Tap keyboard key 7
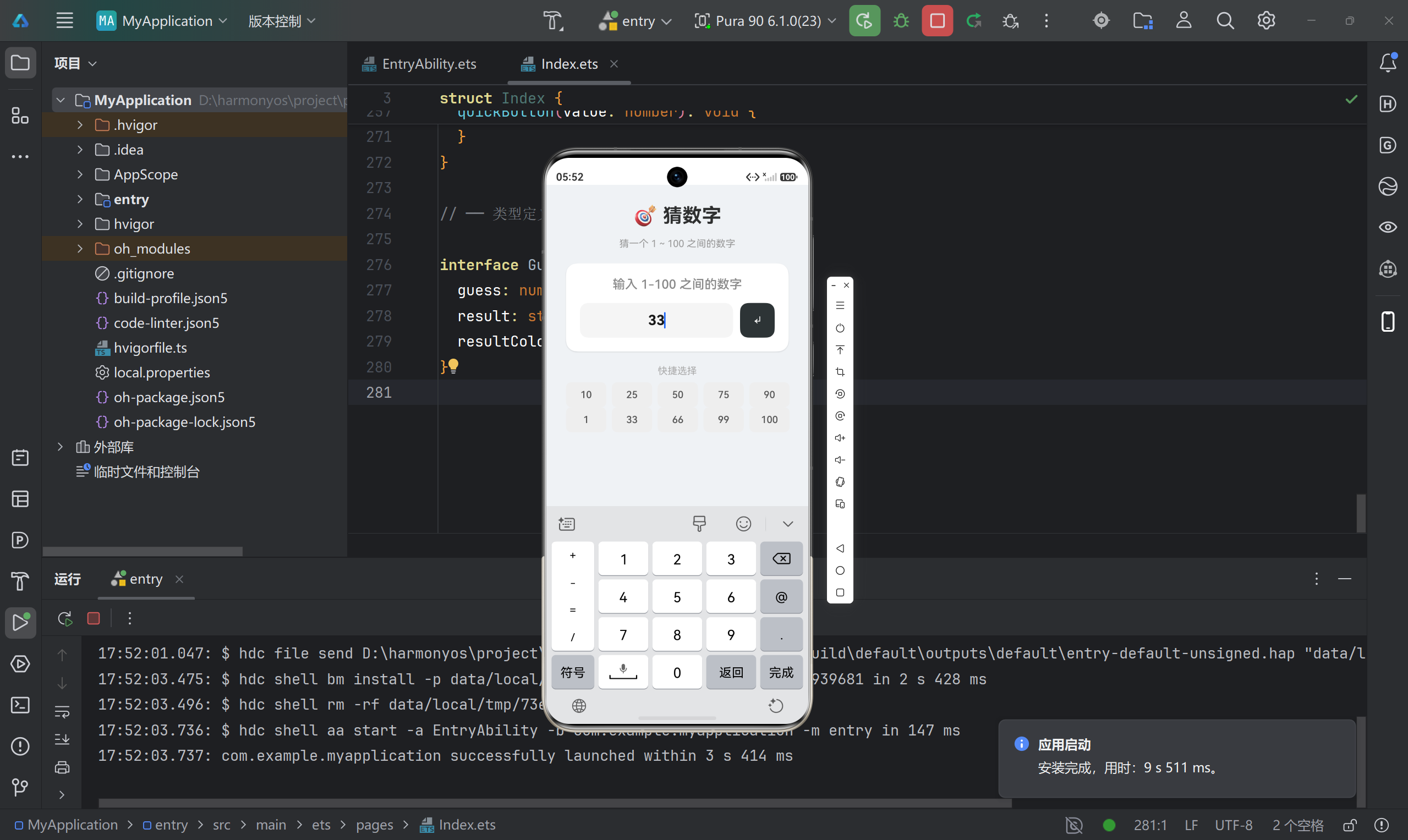 [x=623, y=635]
